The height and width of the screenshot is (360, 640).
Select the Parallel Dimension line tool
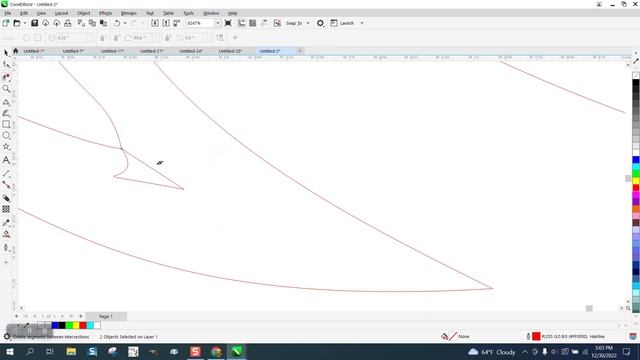[x=6, y=173]
